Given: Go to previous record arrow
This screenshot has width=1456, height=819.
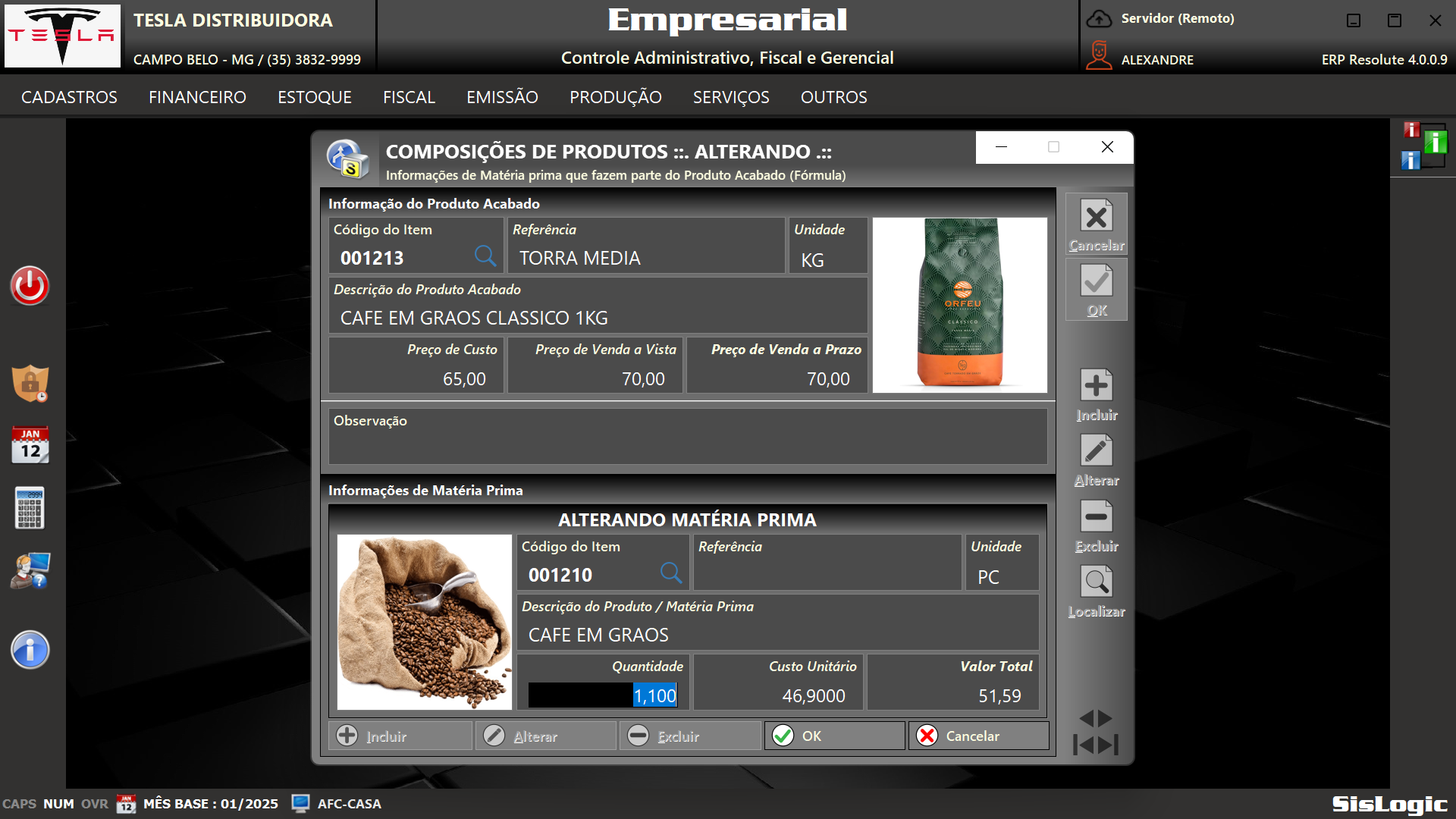Looking at the screenshot, I should (1087, 718).
